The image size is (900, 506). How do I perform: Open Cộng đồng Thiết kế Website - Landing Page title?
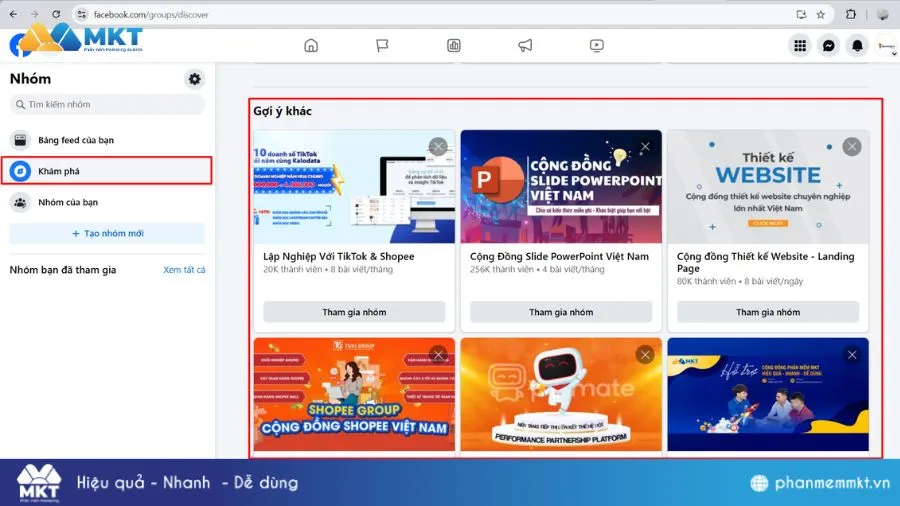[x=765, y=262]
